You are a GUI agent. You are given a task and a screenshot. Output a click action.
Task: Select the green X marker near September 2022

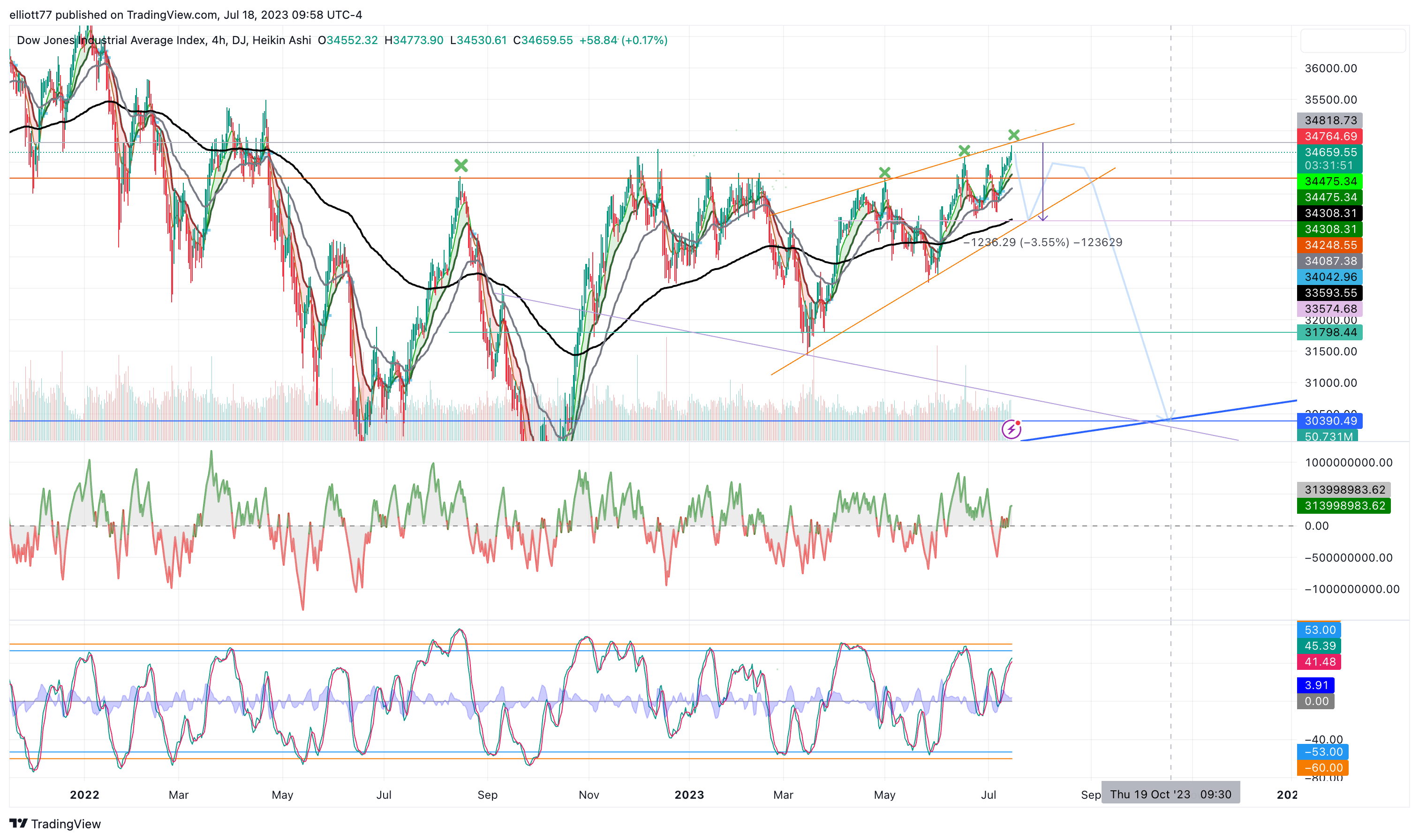461,165
